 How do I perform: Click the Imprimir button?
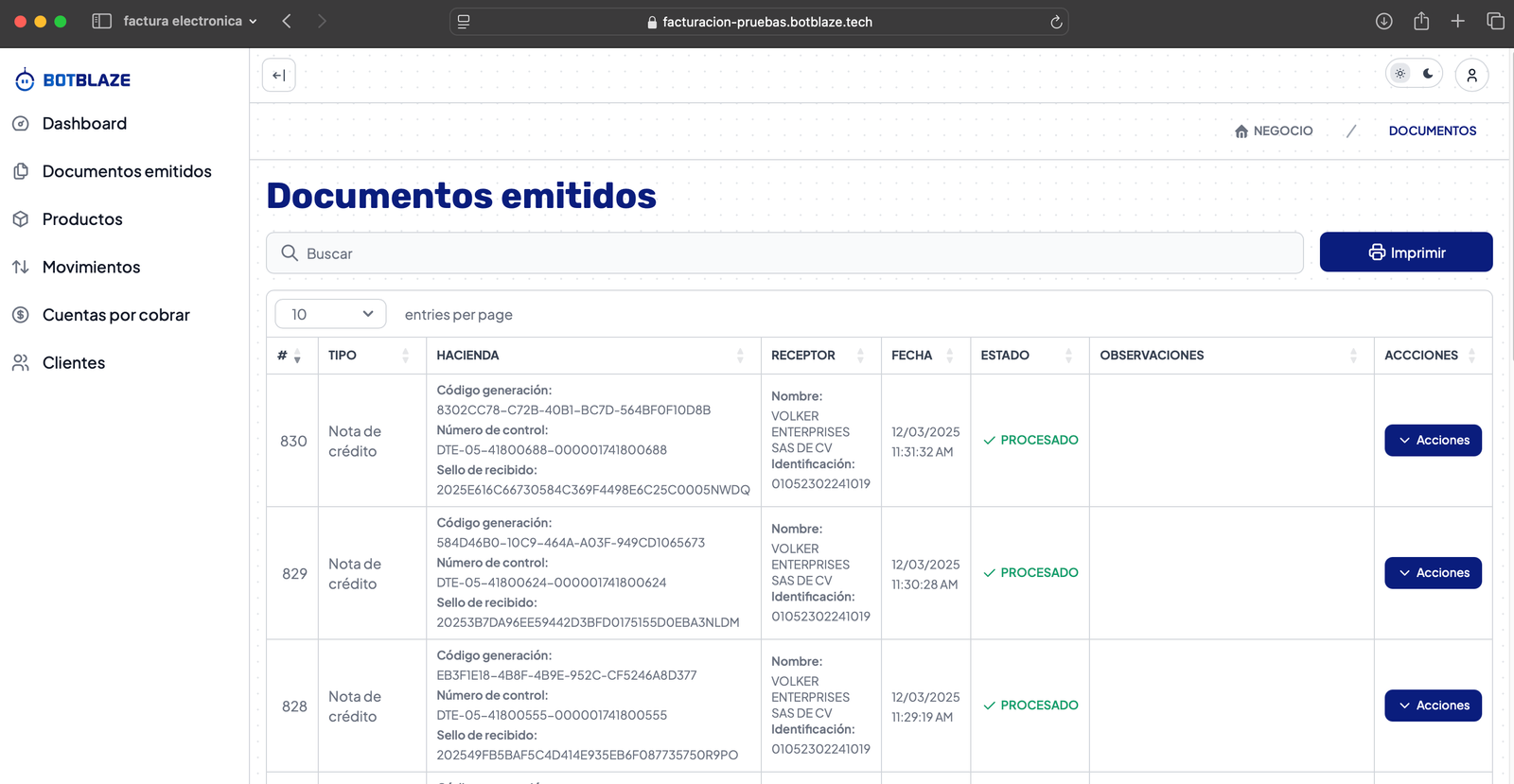tap(1405, 253)
